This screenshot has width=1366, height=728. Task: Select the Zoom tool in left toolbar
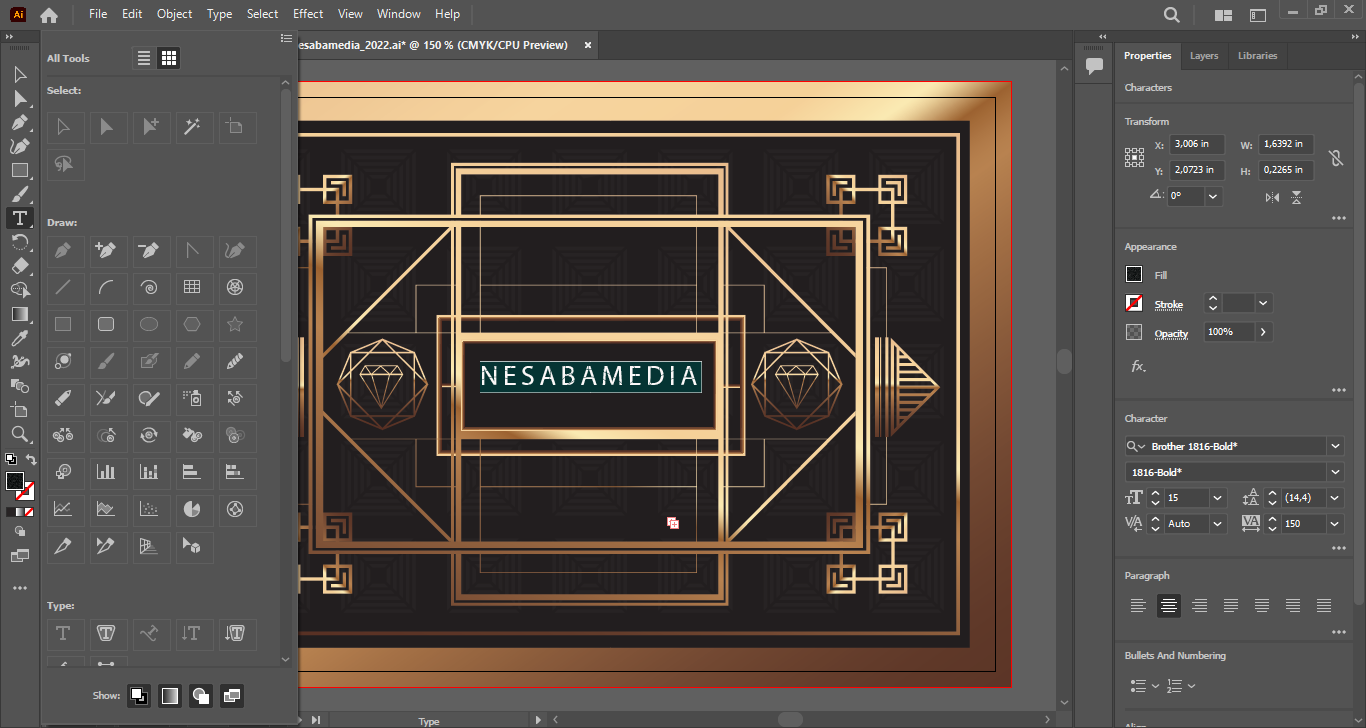(19, 434)
